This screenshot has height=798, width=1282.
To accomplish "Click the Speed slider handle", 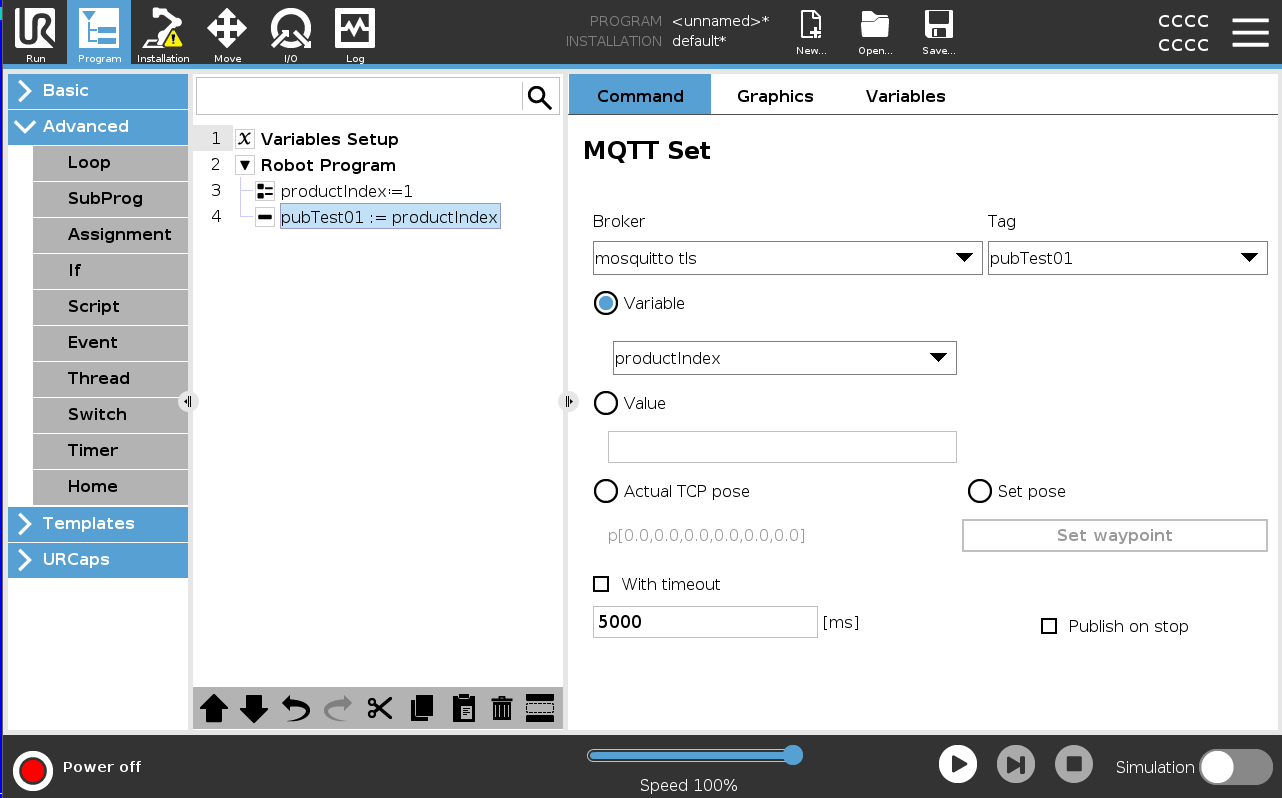I will (x=793, y=755).
